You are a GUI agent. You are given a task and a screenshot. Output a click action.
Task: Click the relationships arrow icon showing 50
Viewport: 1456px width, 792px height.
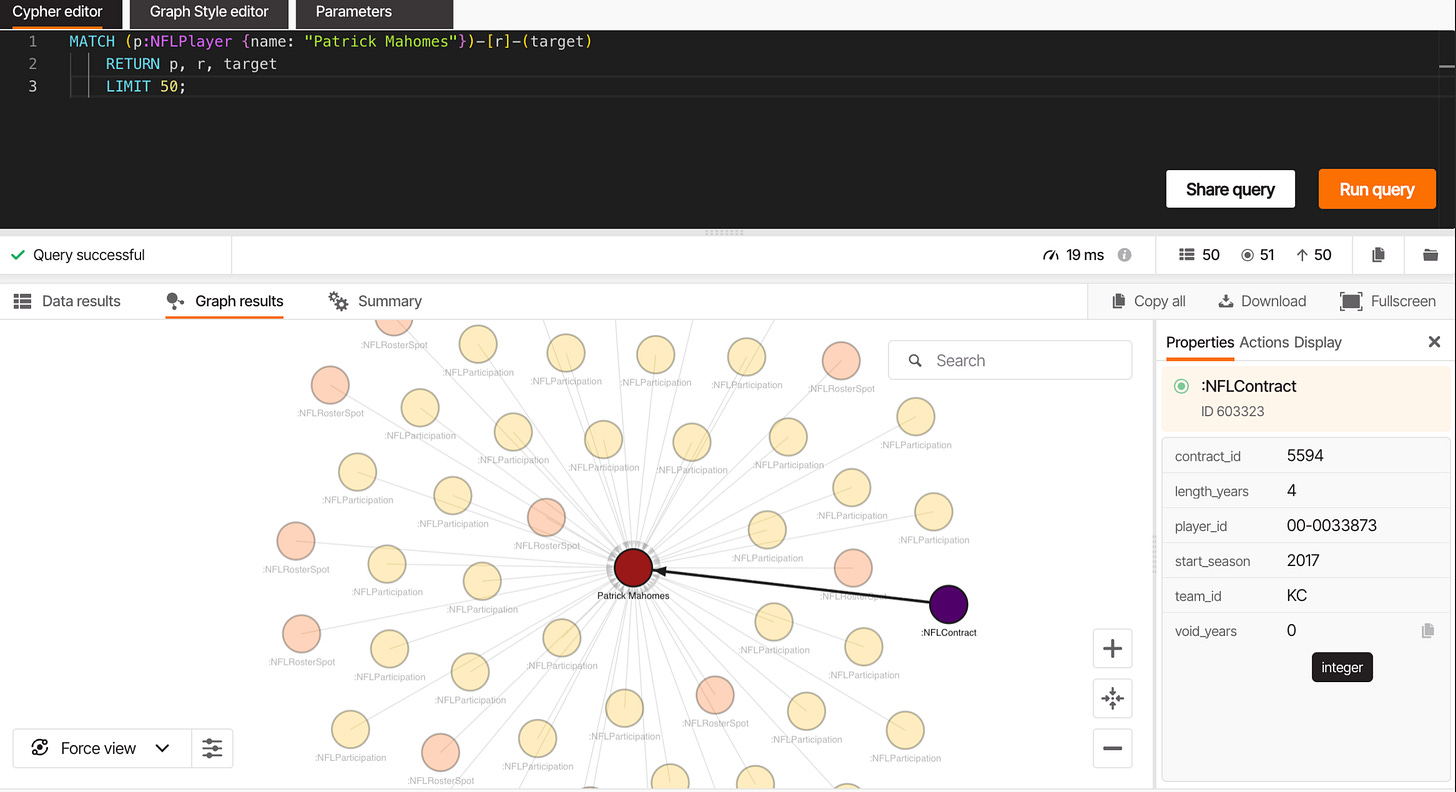[1302, 255]
